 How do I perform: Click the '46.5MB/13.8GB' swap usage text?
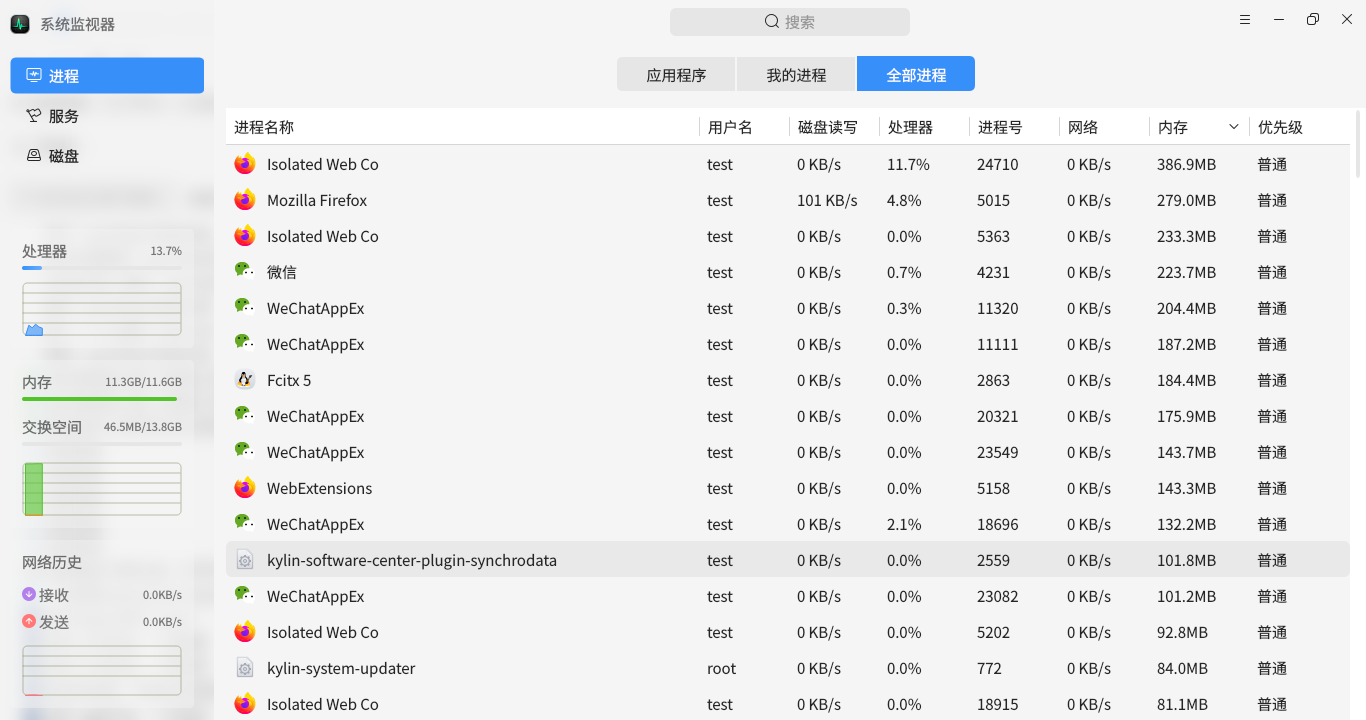click(x=143, y=427)
